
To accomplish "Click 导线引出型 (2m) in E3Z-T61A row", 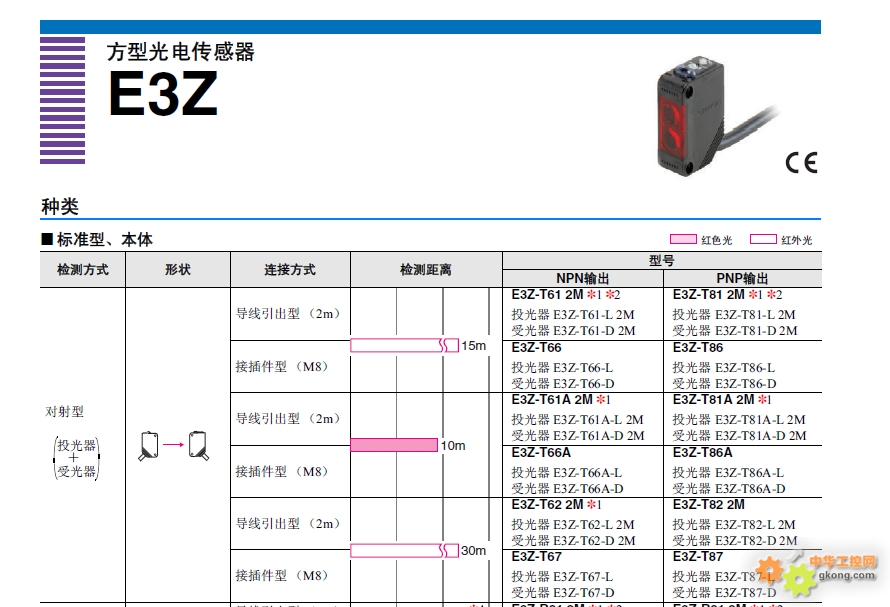I will pos(288,419).
